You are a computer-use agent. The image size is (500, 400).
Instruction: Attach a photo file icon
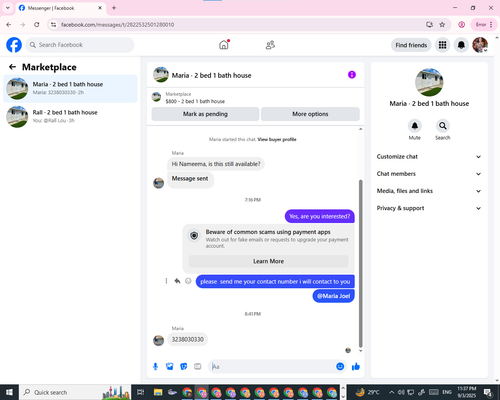(x=169, y=367)
